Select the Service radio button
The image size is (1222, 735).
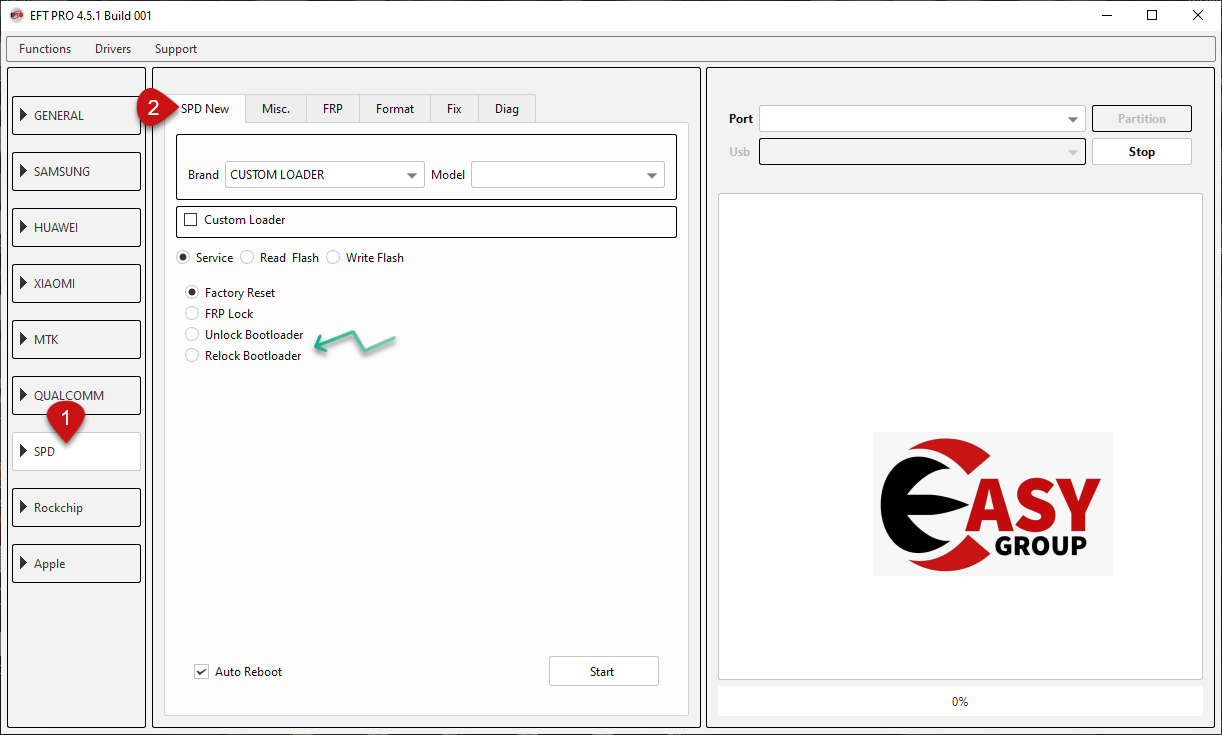183,258
